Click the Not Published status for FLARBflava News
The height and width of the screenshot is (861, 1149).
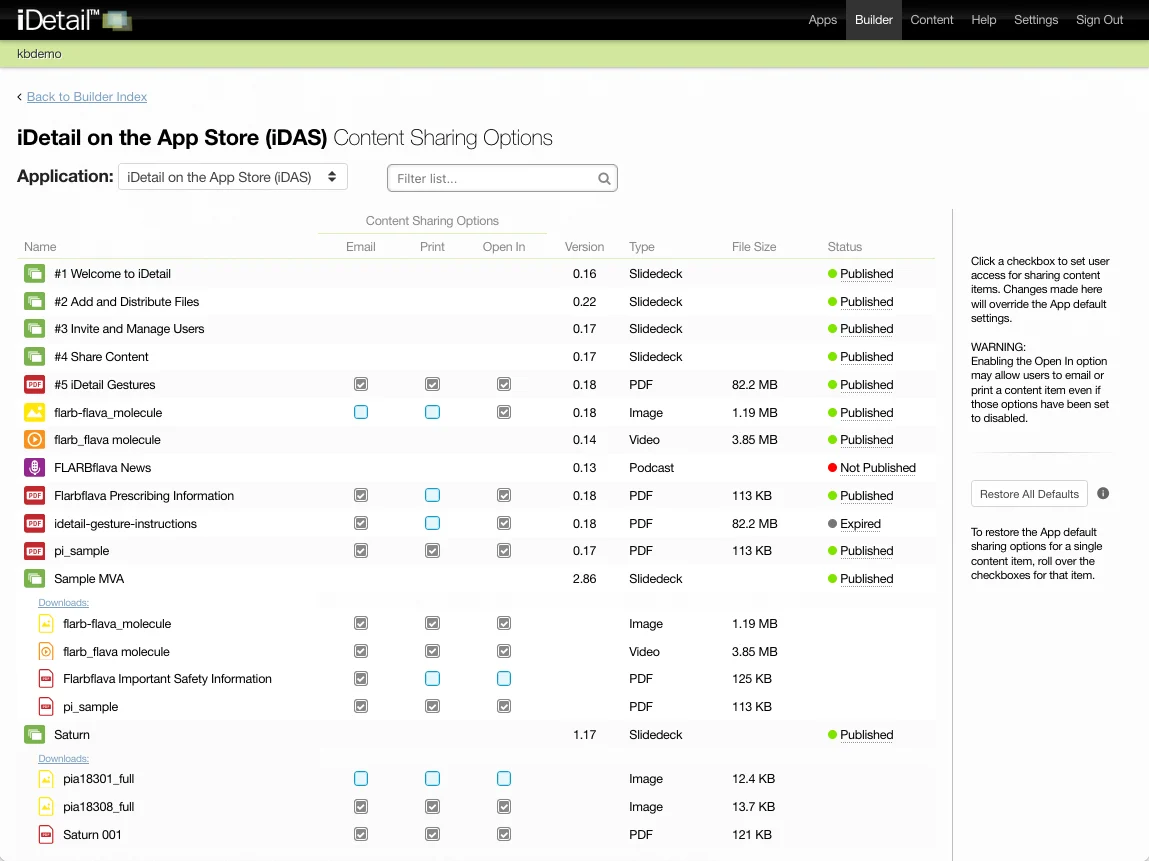pyautogui.click(x=877, y=468)
